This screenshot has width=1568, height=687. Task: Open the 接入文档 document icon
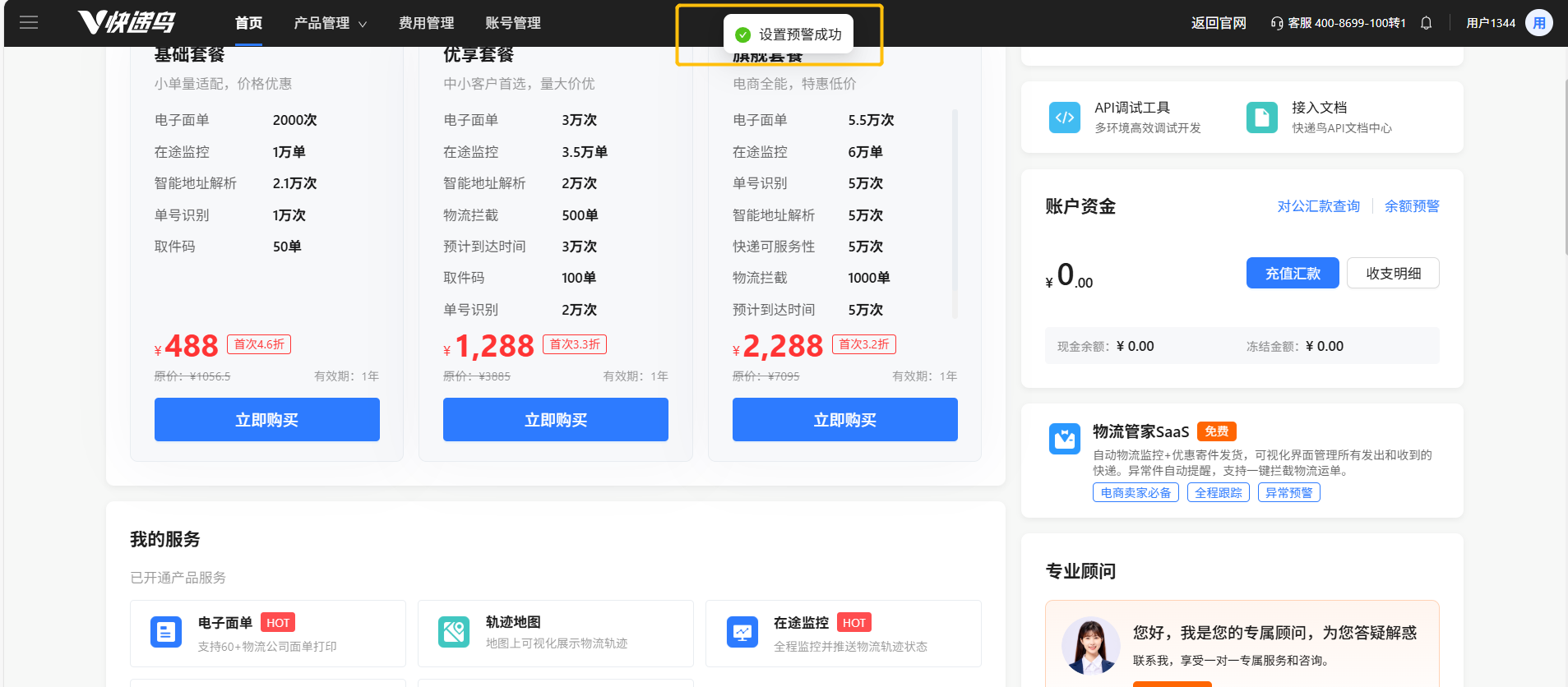(x=1261, y=118)
